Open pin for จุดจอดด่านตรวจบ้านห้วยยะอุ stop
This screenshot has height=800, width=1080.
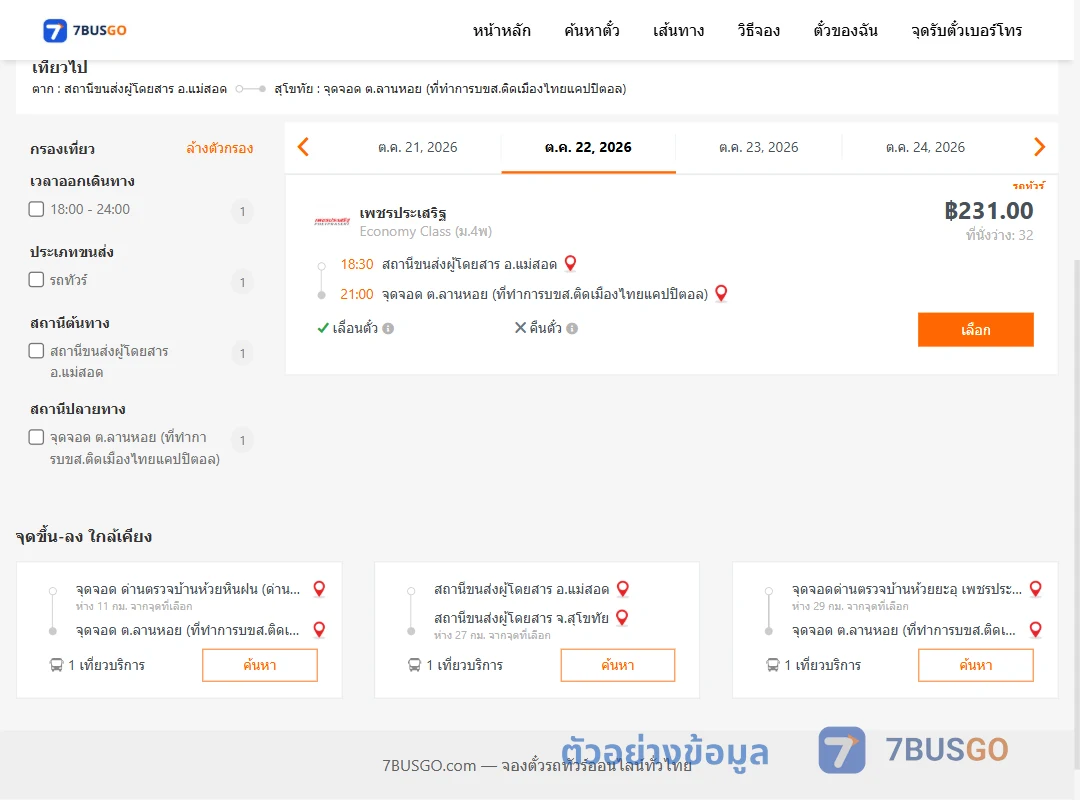[x=1035, y=588]
